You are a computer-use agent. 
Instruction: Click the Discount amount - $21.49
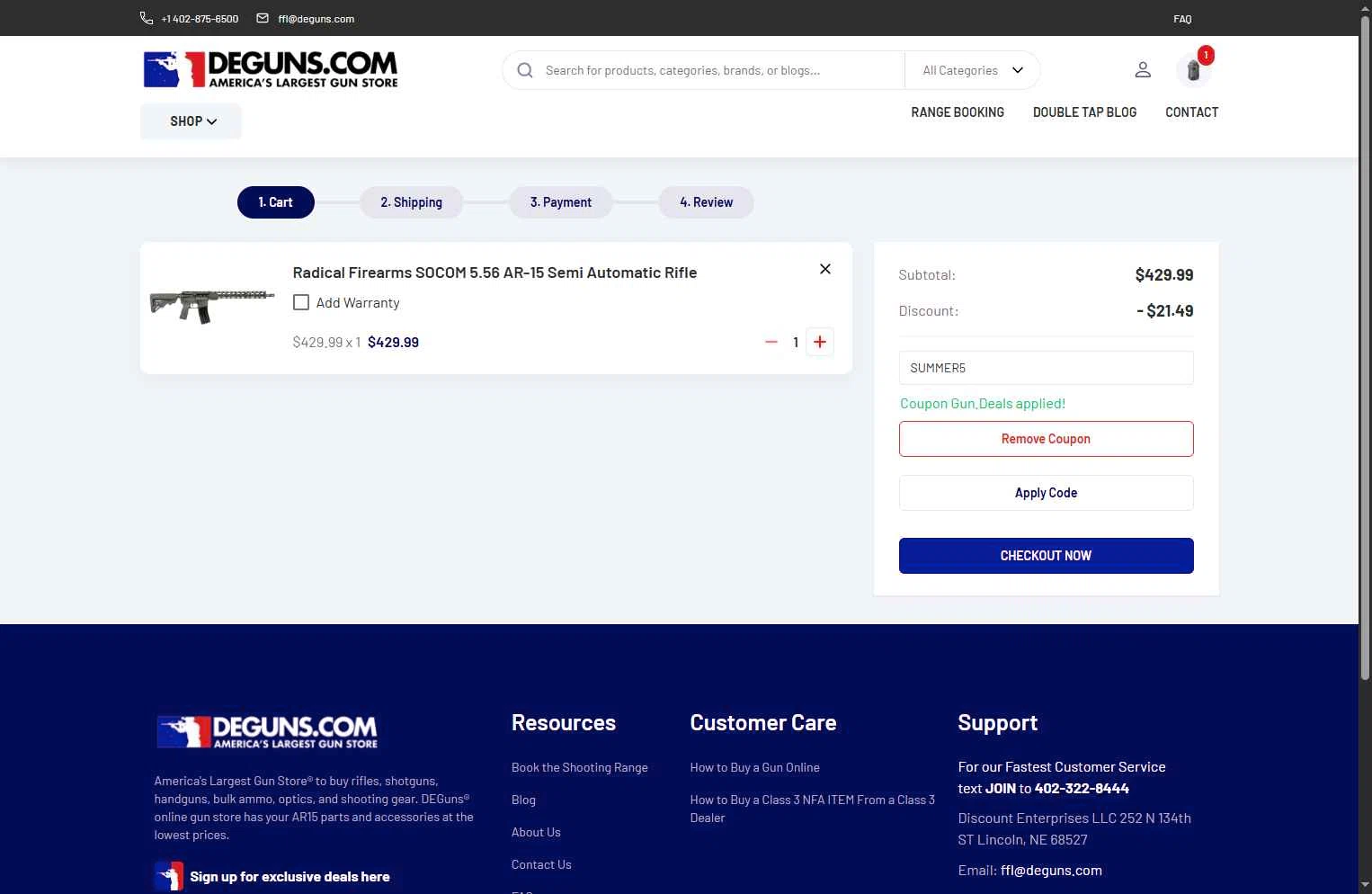point(1165,311)
